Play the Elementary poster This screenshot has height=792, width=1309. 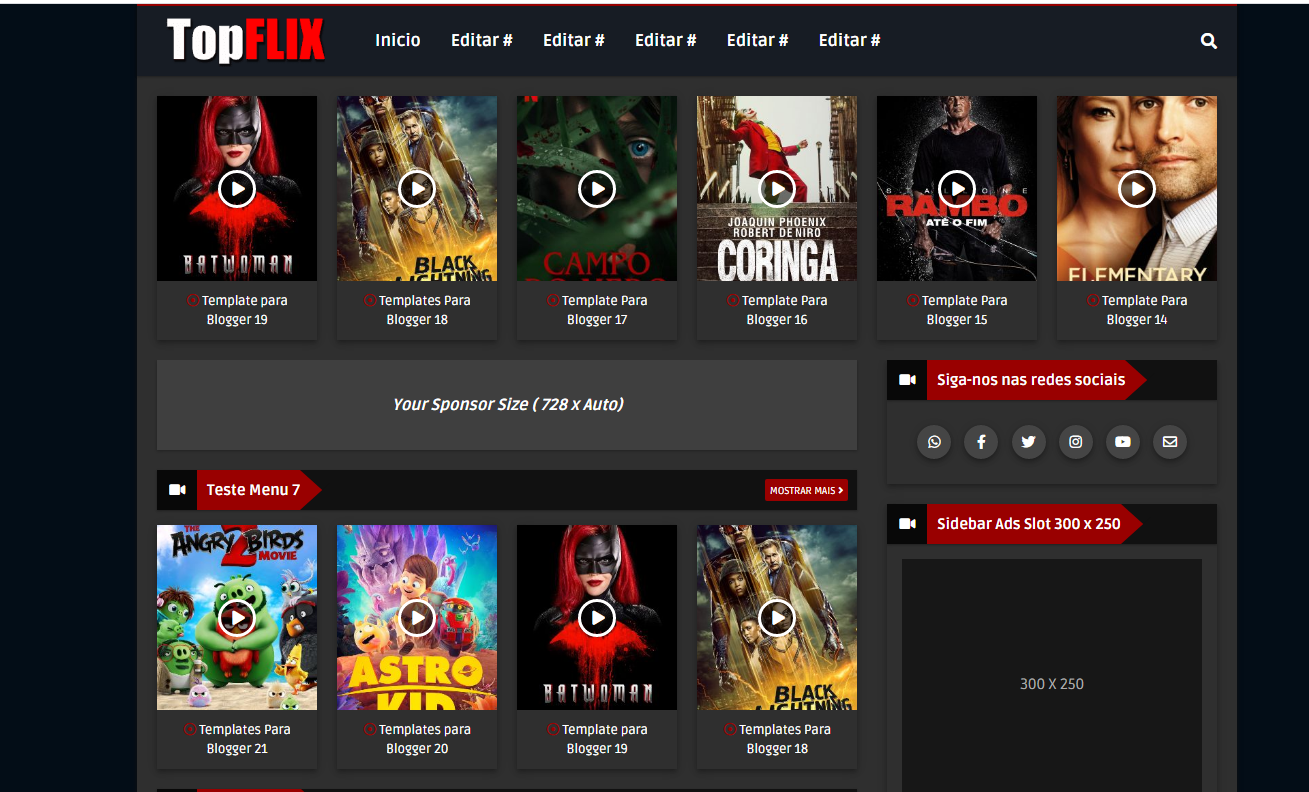1137,188
